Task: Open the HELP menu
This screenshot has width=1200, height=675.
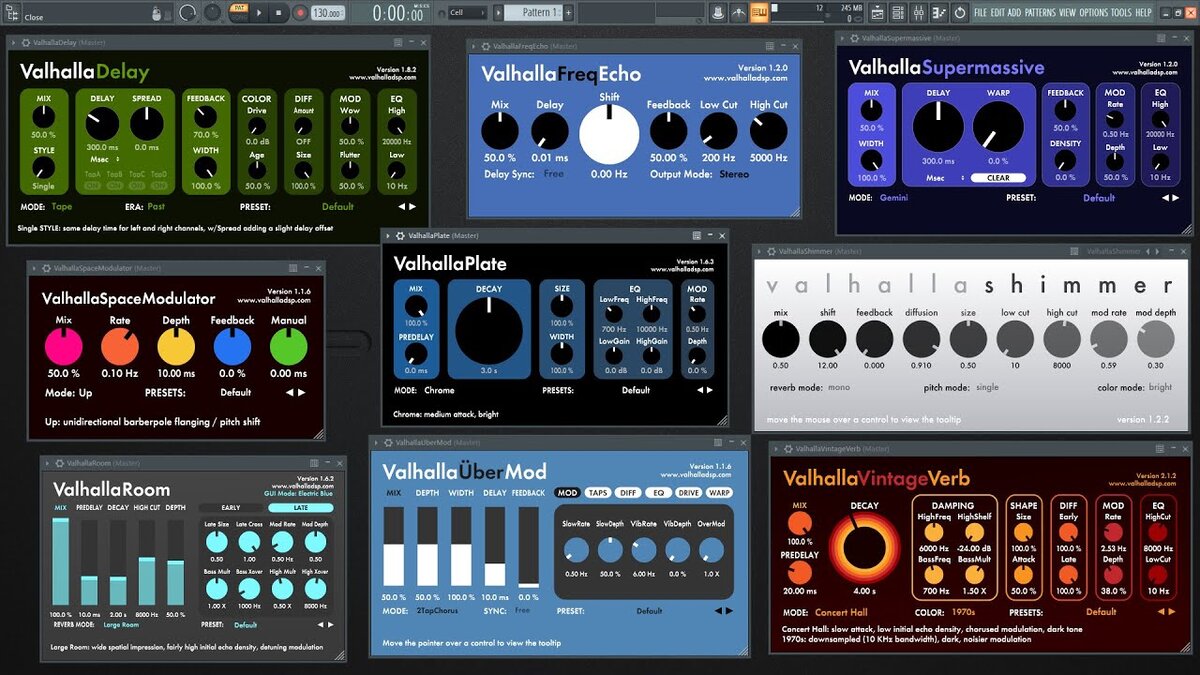Action: tap(1143, 12)
